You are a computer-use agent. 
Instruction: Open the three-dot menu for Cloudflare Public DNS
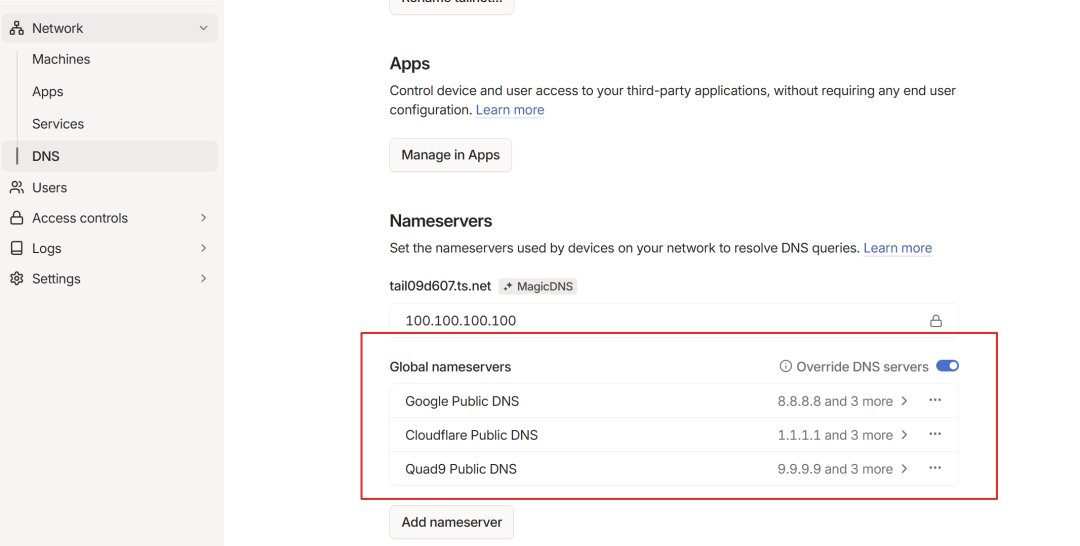(x=935, y=434)
